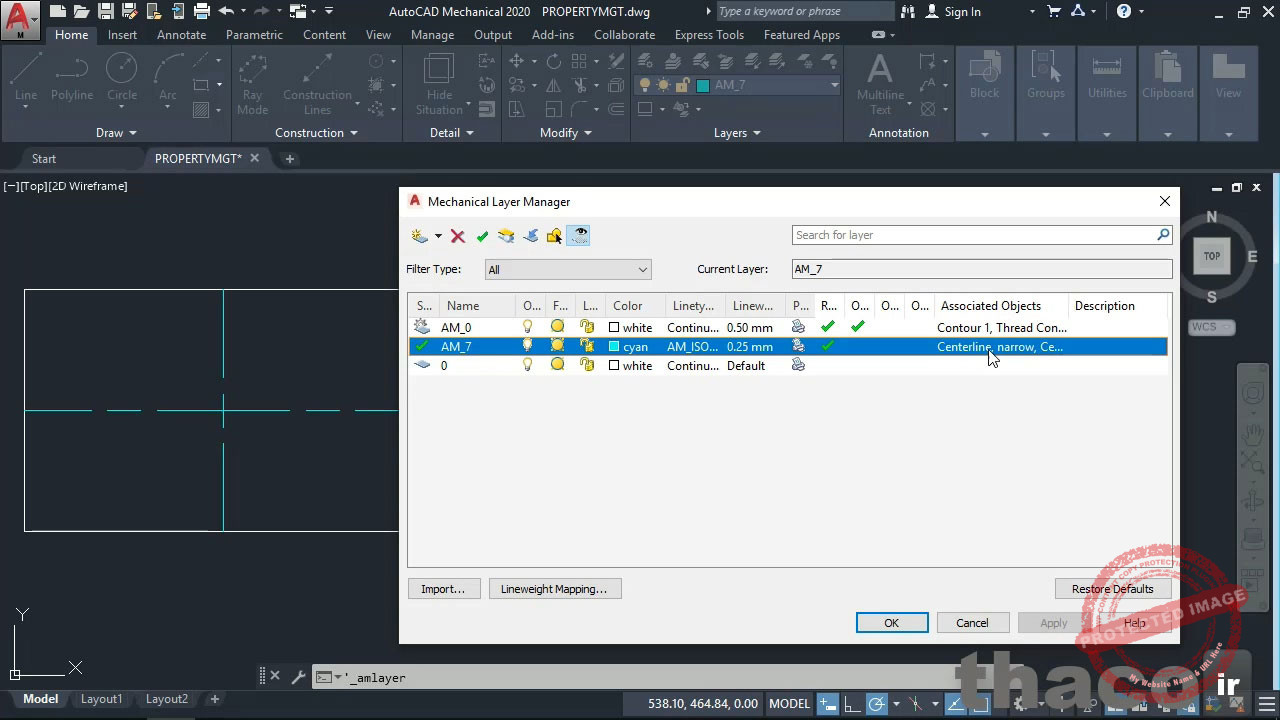The width and height of the screenshot is (1280, 720).
Task: Click the new layer icon in Layer Manager
Action: coord(420,236)
